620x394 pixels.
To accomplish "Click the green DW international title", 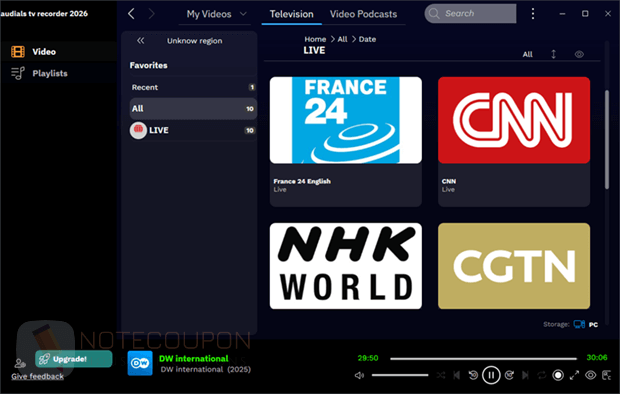I will pos(193,358).
